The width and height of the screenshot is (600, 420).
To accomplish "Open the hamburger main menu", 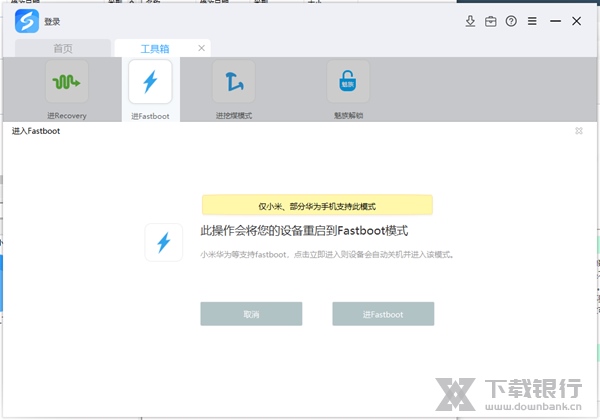I will [x=532, y=21].
